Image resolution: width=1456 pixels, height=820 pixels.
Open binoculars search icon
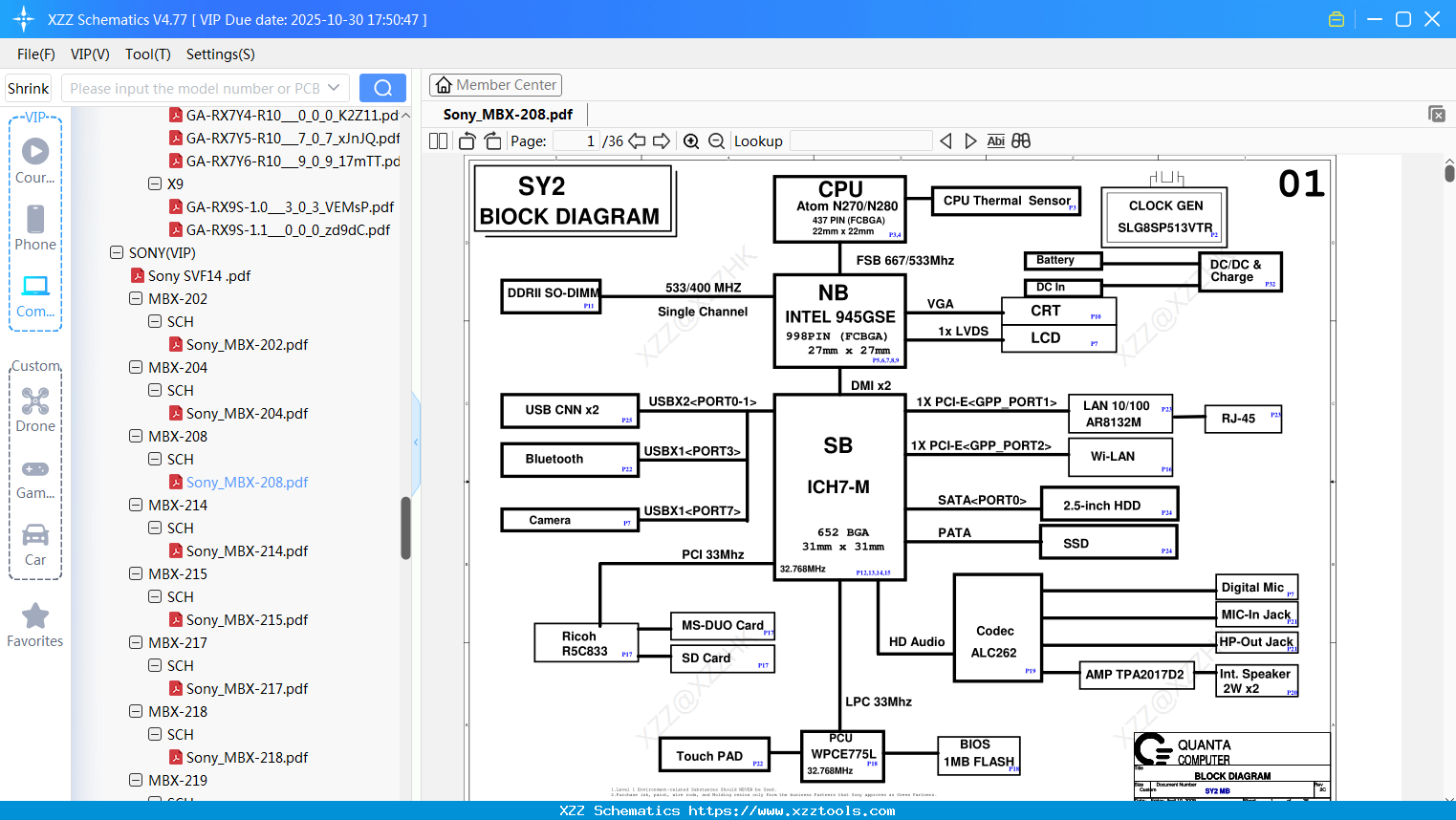[1021, 141]
